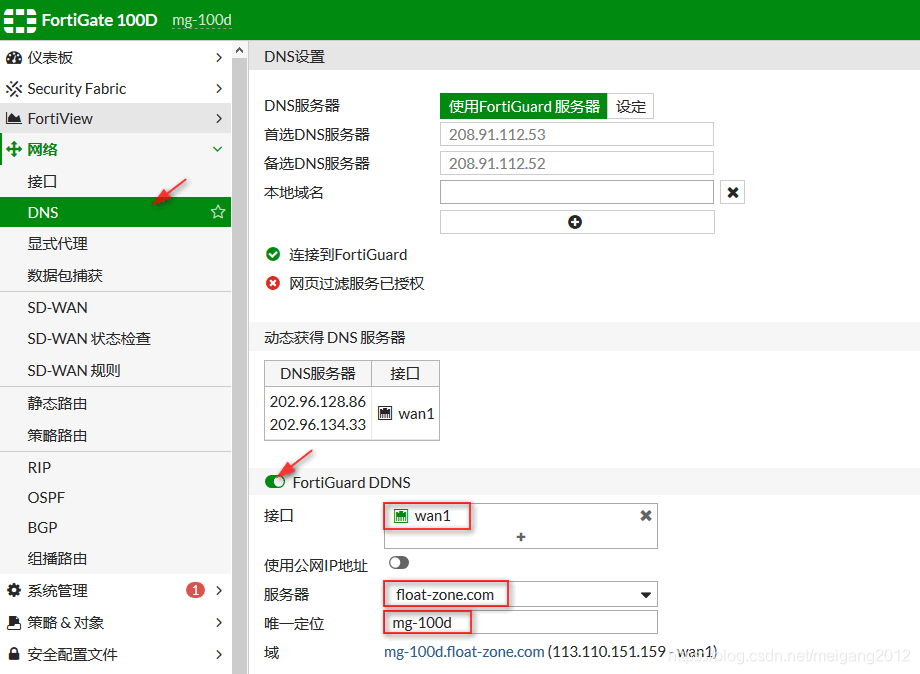The image size is (920, 674).
Task: Click the 首选DNS服务器 field
Action: pyautogui.click(x=577, y=134)
